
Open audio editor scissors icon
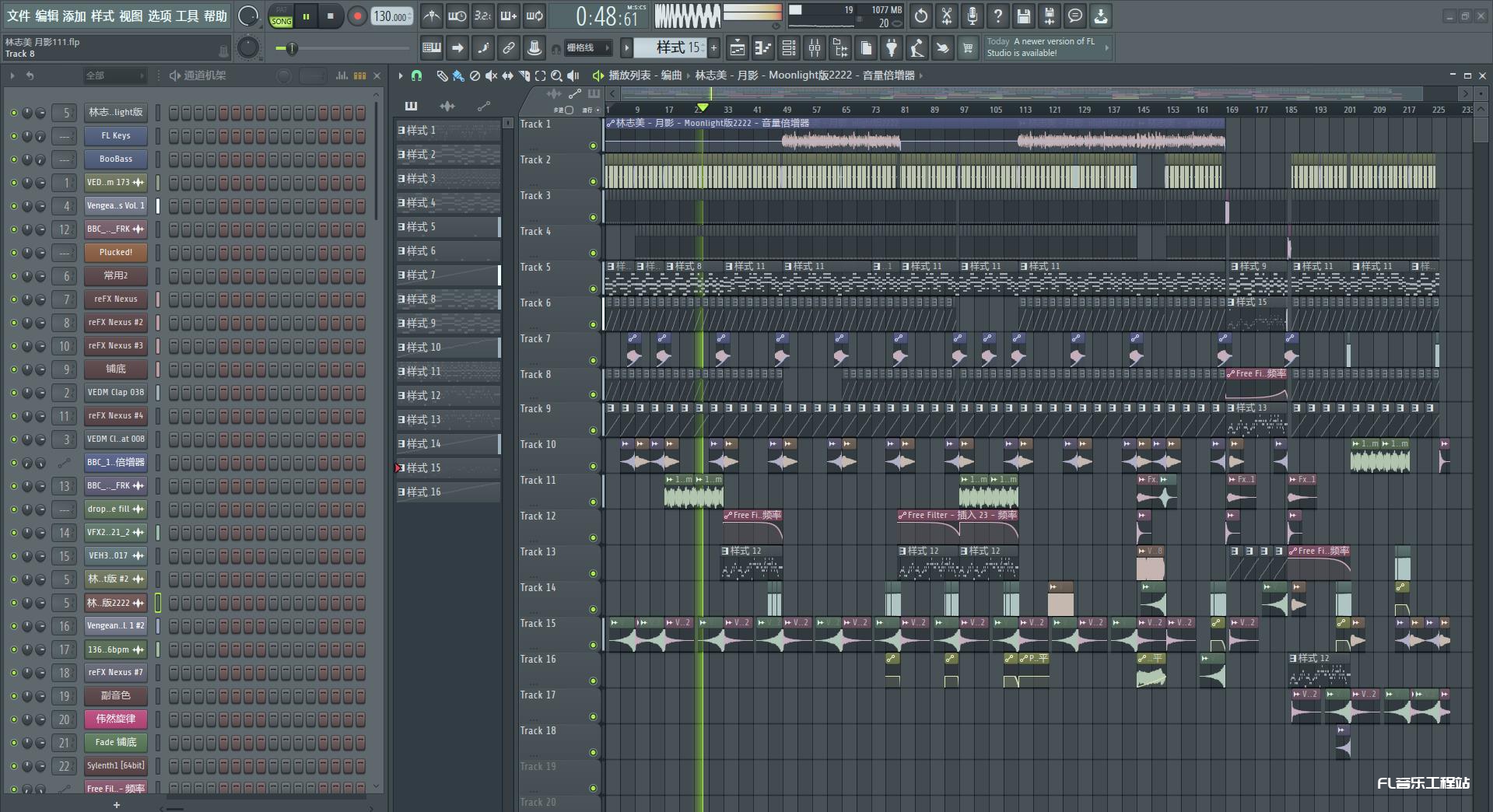947,16
